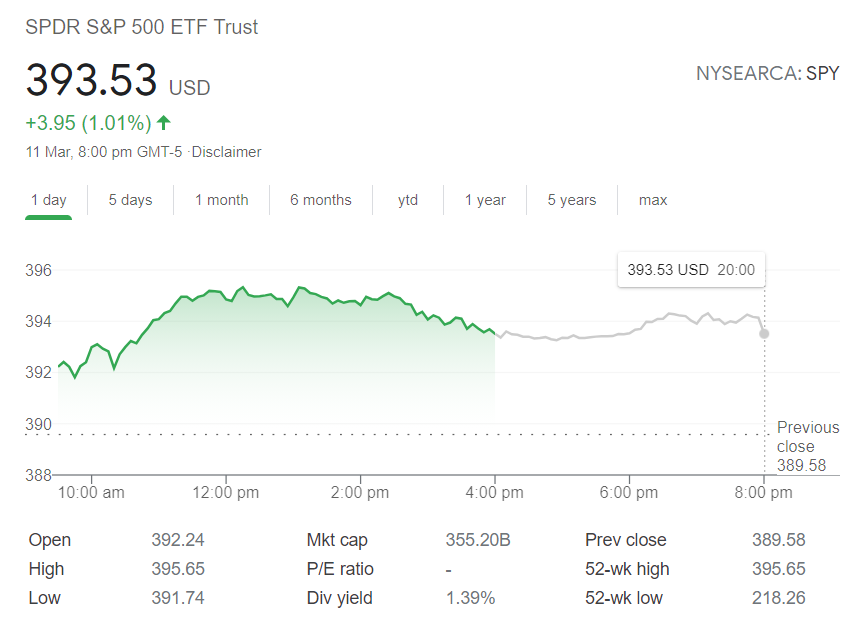Click the +3.95 (1.01%) change indicator
This screenshot has height=629, width=864.
click(x=90, y=122)
